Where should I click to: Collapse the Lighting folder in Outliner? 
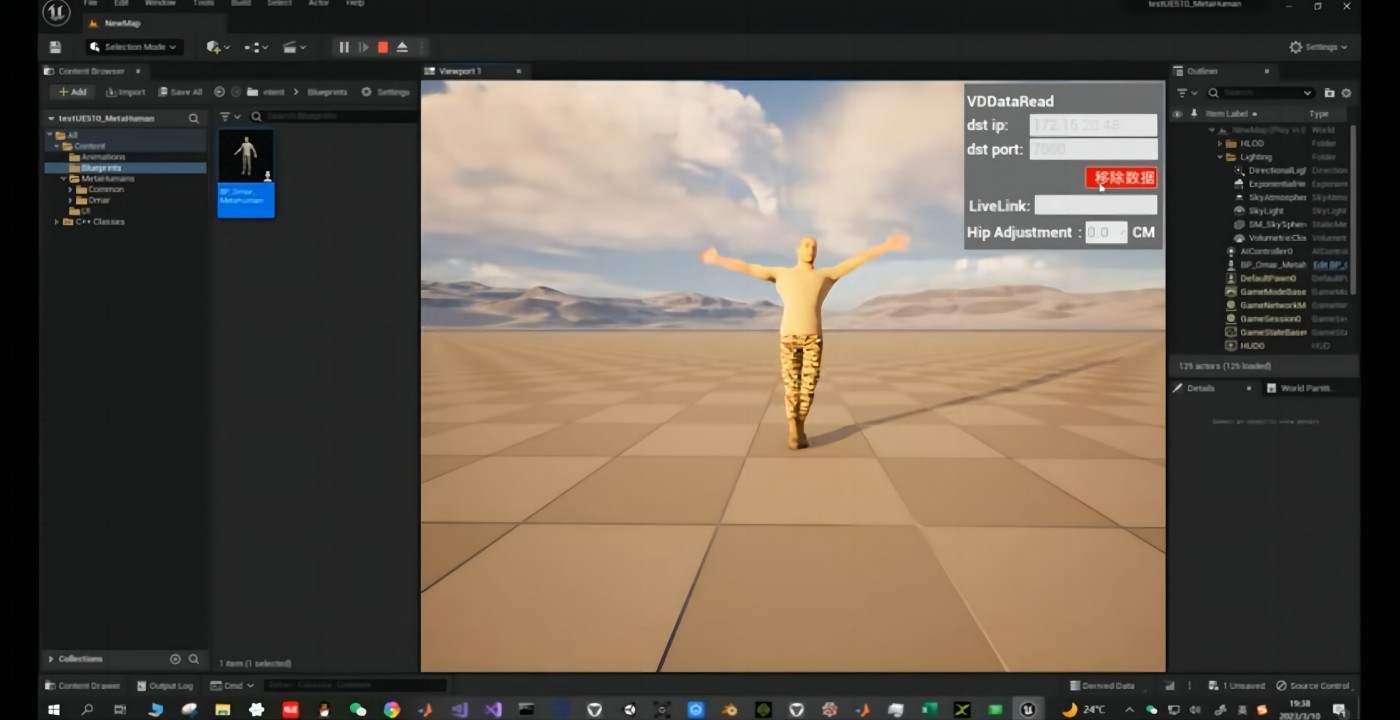[1220, 157]
